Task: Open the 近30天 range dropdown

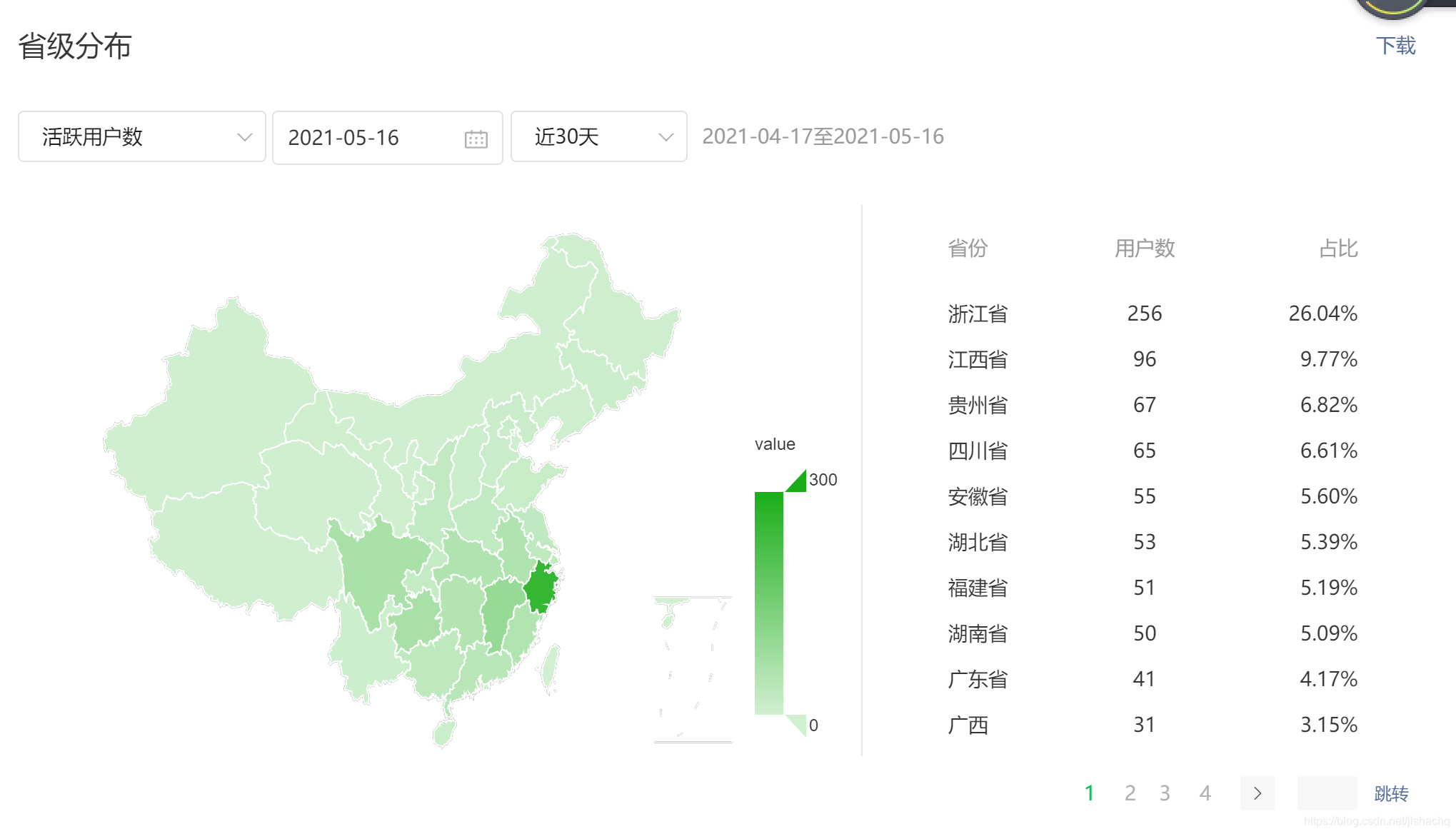Action: [599, 136]
